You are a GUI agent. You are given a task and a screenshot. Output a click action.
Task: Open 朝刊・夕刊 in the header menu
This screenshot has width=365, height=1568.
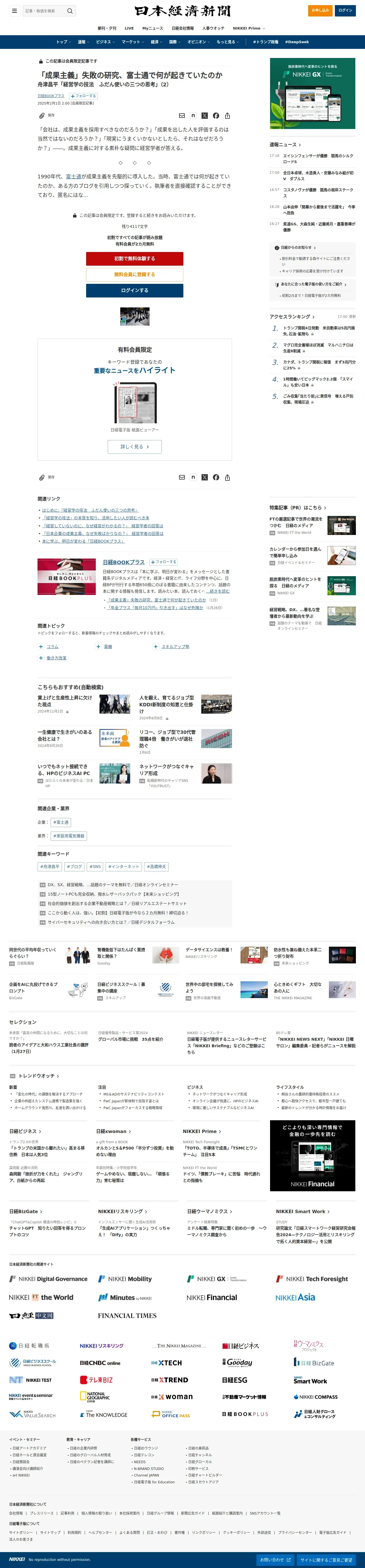point(107,28)
